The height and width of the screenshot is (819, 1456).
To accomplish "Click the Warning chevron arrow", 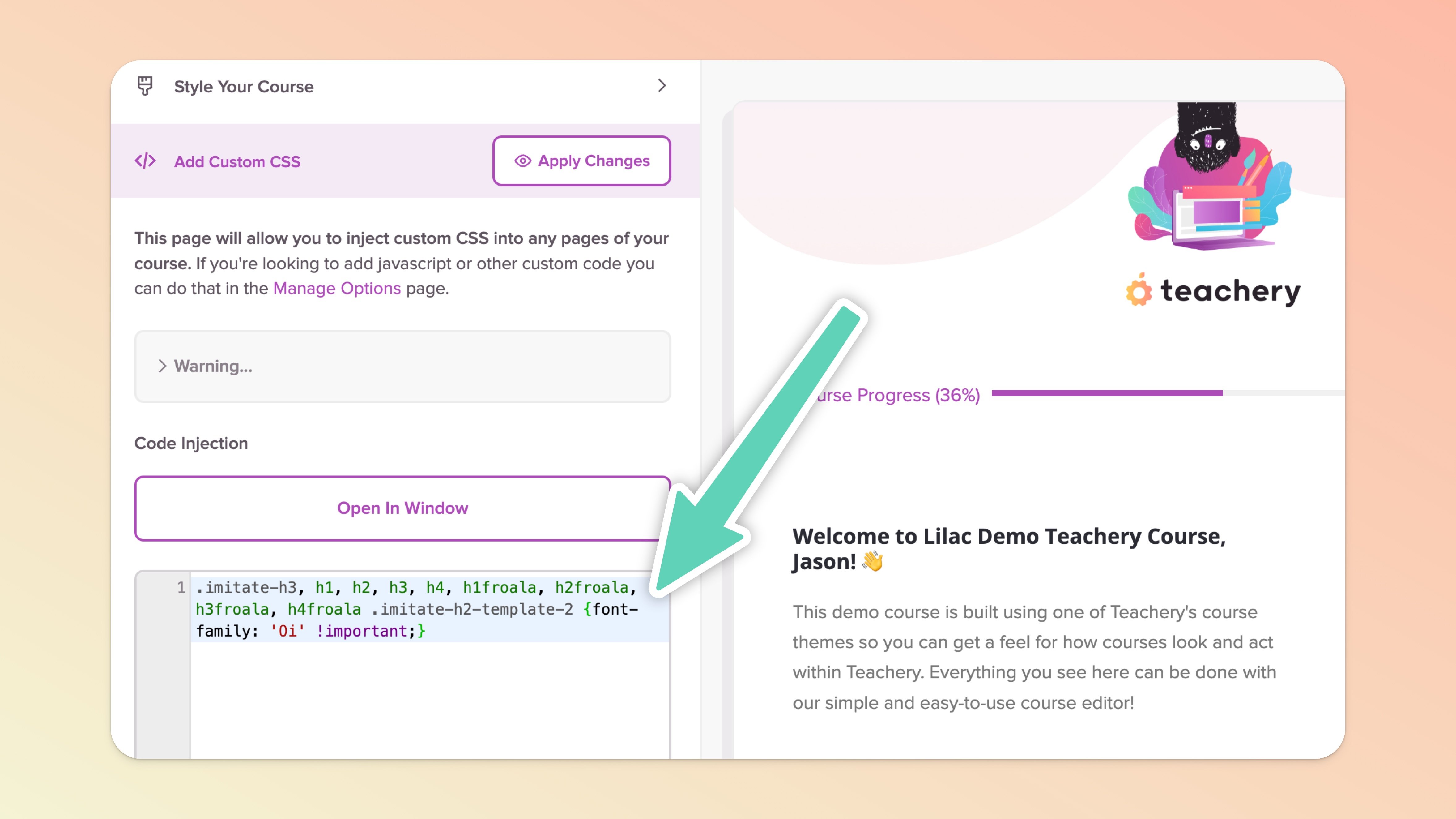I will pyautogui.click(x=162, y=367).
